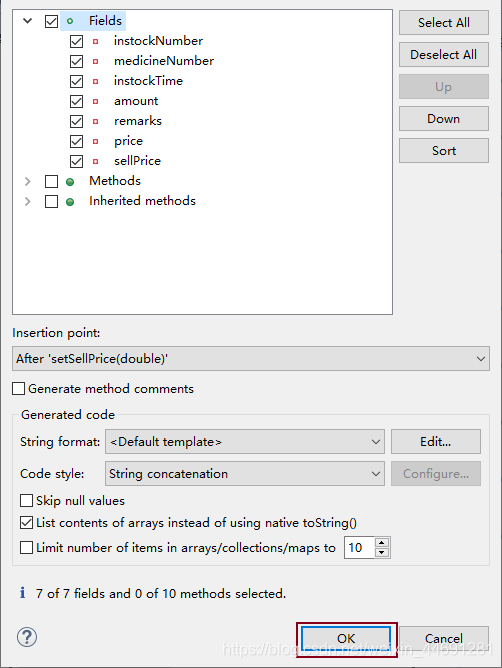Select the sellPrice tree row label
The height and width of the screenshot is (668, 502).
point(137,161)
